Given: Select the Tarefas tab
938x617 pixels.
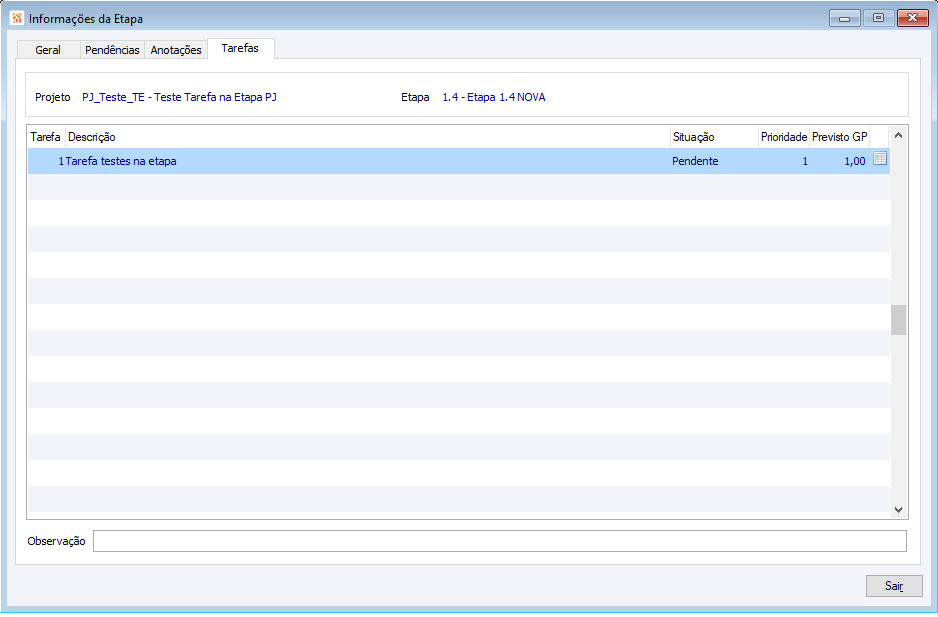Looking at the screenshot, I should tap(240, 48).
